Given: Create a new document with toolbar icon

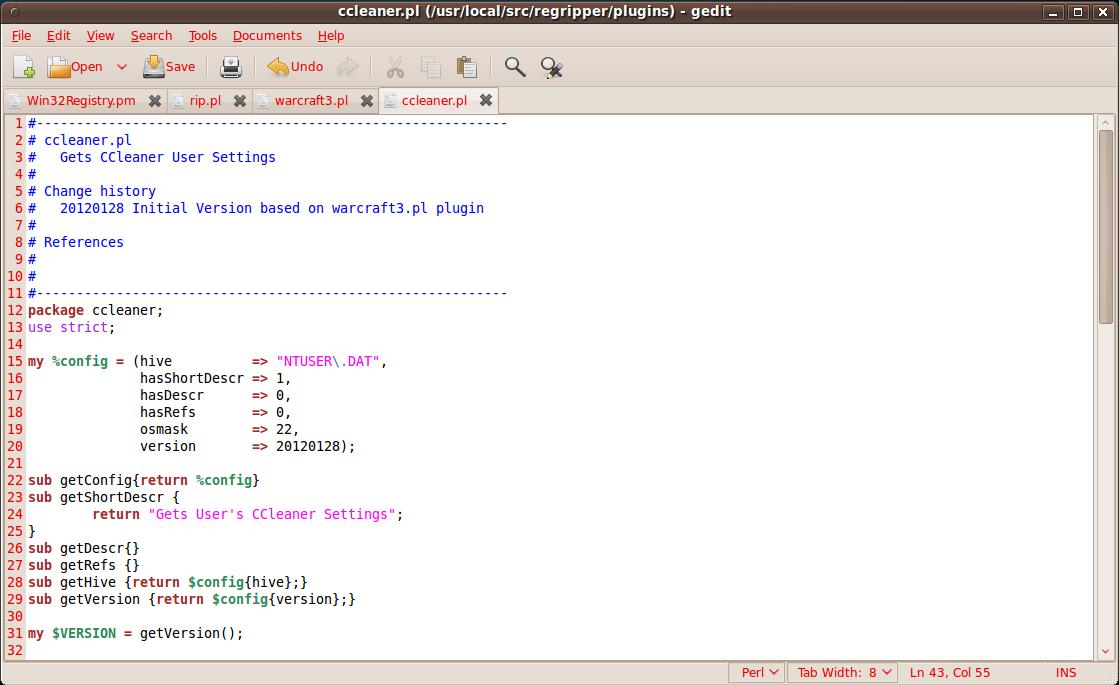Looking at the screenshot, I should coord(24,67).
